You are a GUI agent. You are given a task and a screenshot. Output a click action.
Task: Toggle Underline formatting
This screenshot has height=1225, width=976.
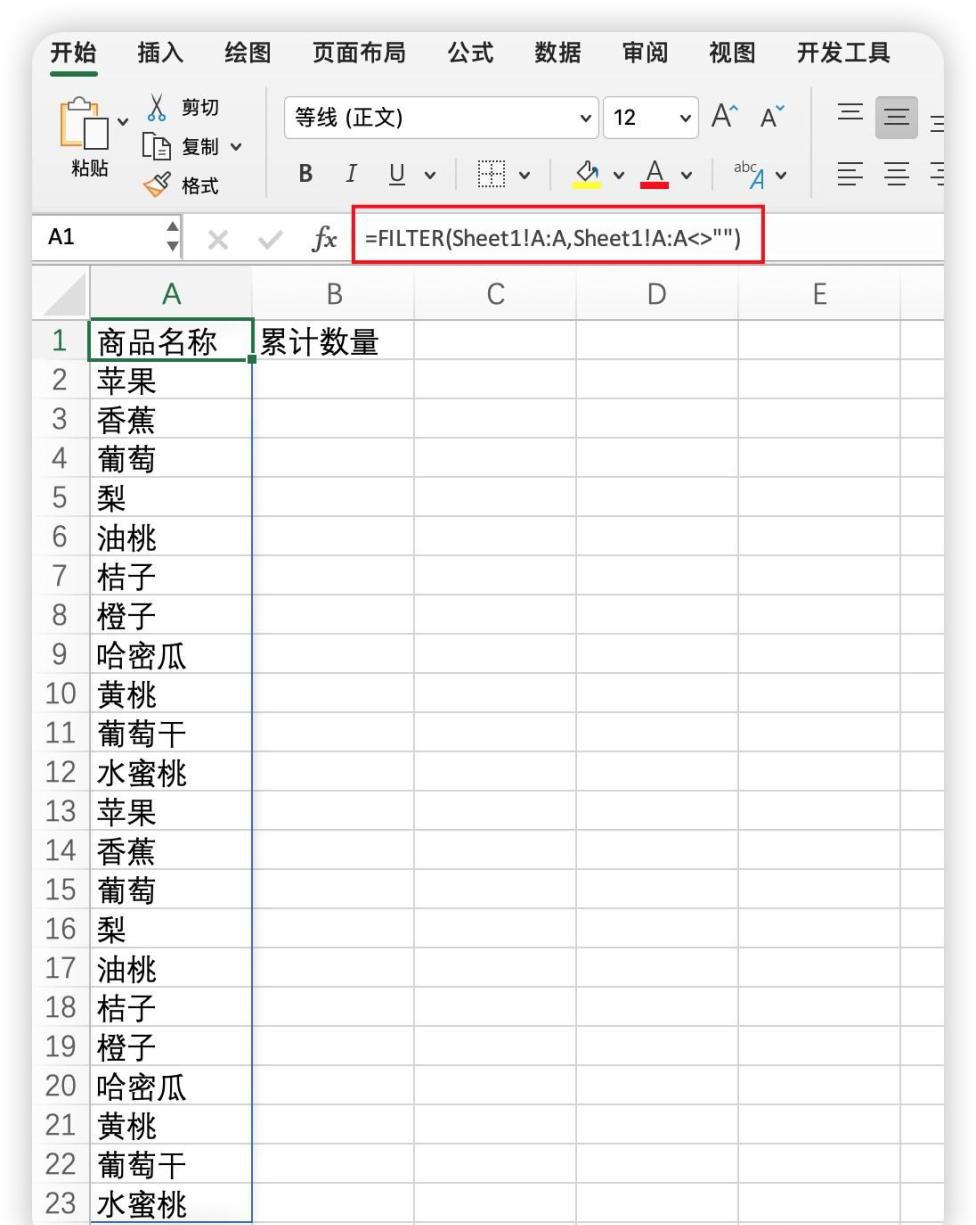[x=397, y=175]
